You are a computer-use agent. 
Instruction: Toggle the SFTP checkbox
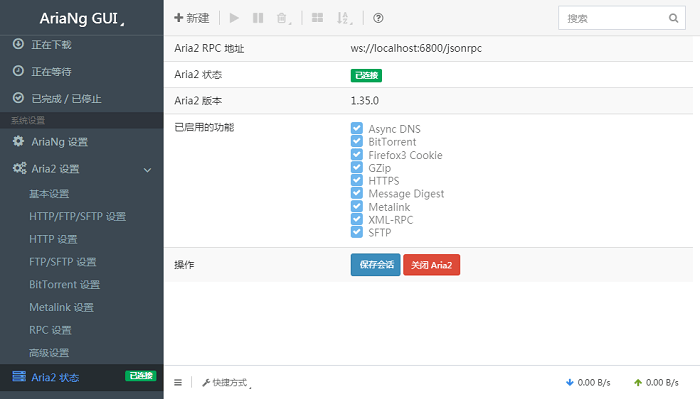coord(357,232)
